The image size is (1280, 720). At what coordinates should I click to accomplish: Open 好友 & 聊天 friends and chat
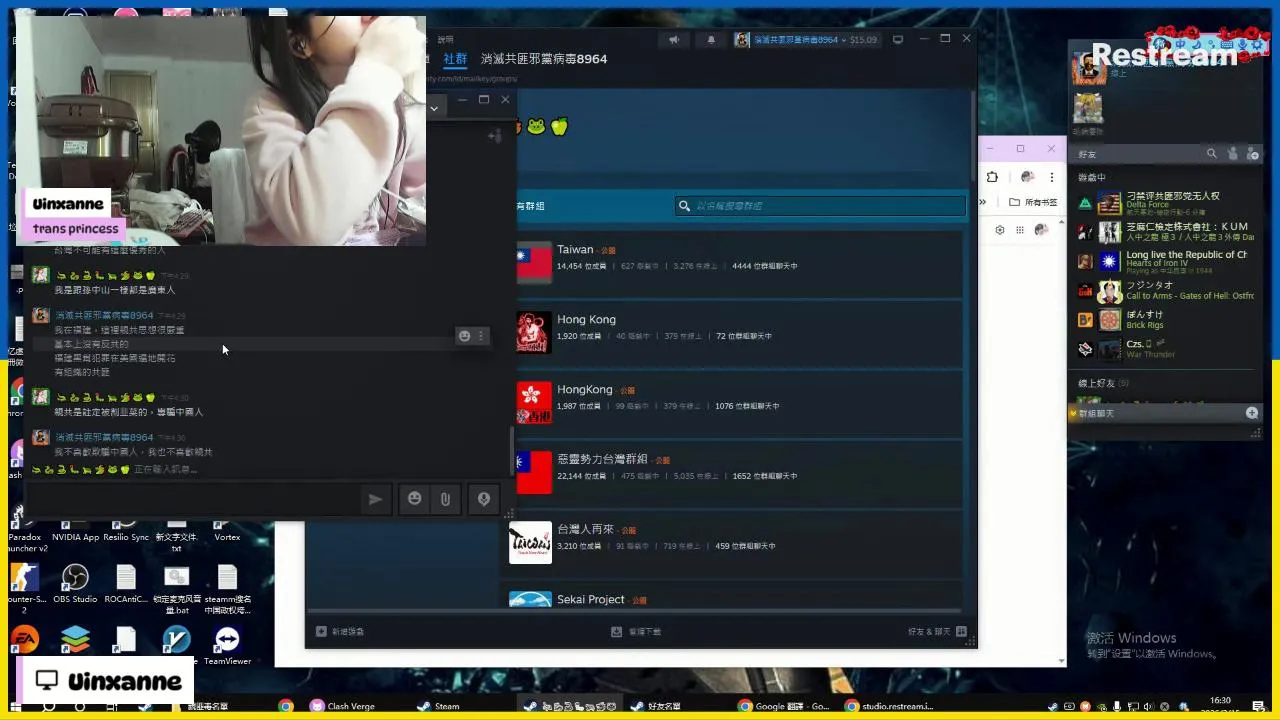(x=937, y=632)
